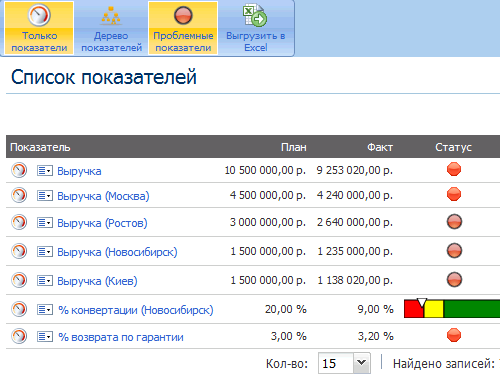
Task: Click the fact value 3,20 %
Action: (375, 336)
